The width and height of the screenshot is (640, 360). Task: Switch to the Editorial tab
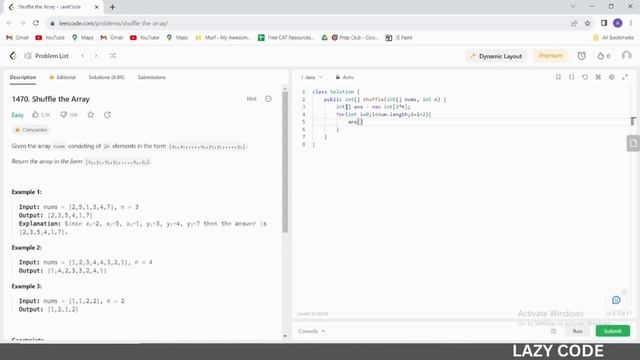pyautogui.click(x=62, y=77)
